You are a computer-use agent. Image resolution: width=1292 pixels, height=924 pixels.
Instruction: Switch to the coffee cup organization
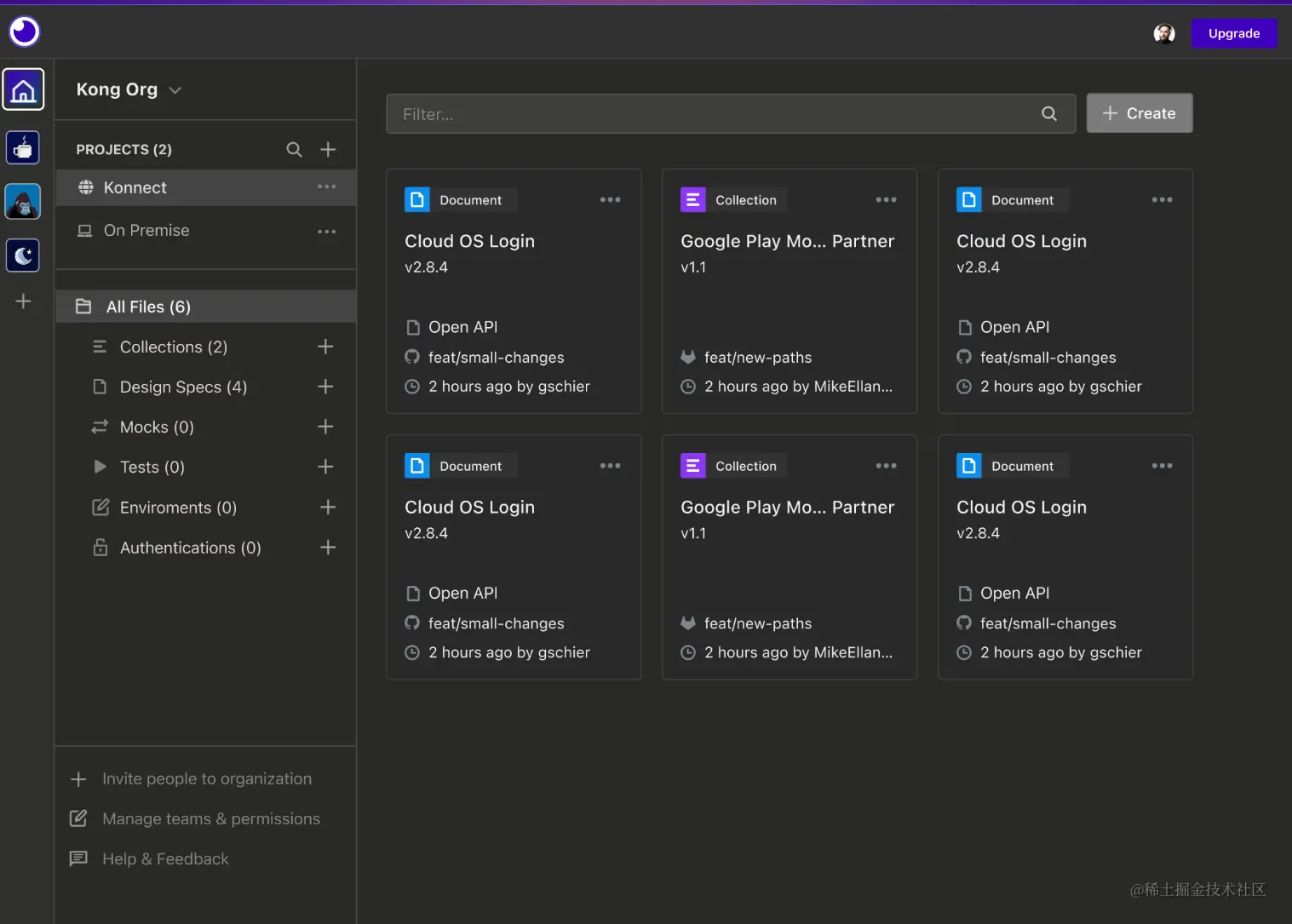point(23,148)
